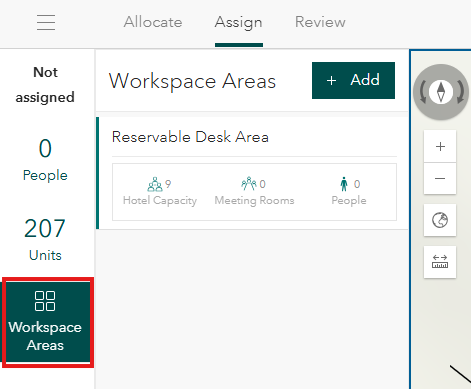Image resolution: width=471 pixels, height=389 pixels.
Task: Zoom out of the map
Action: click(440, 179)
